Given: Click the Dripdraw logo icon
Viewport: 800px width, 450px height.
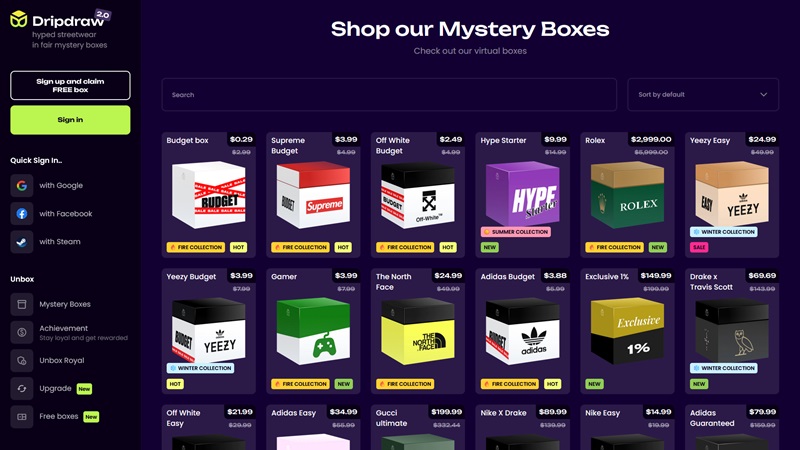Looking at the screenshot, I should [18, 19].
